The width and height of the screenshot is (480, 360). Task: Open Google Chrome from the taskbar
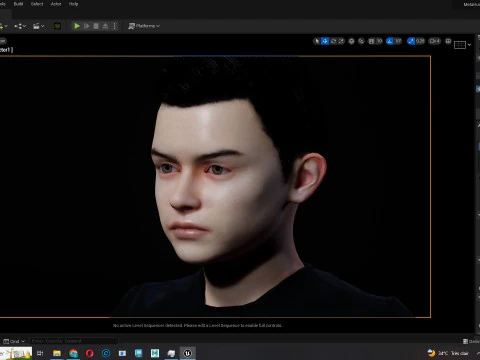pyautogui.click(x=73, y=353)
